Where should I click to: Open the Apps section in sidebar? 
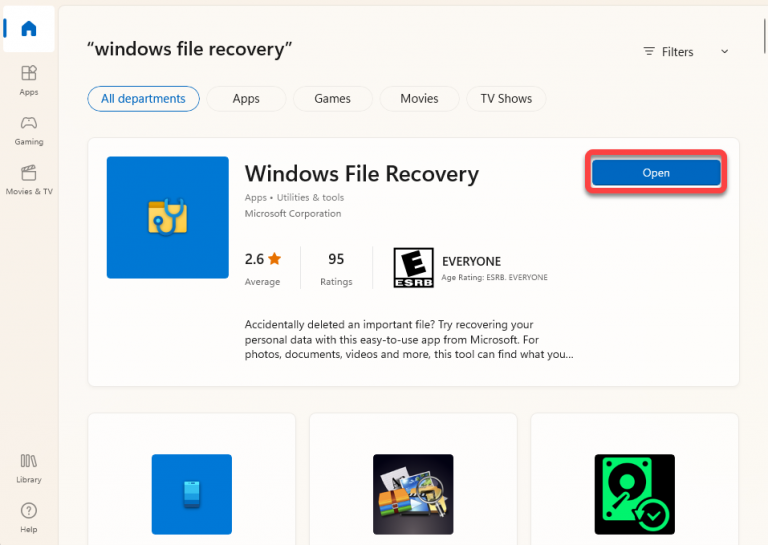[x=29, y=80]
